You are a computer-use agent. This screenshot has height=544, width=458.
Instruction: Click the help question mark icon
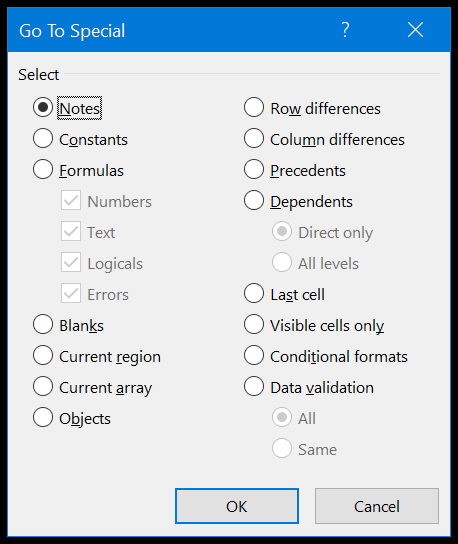pos(345,30)
